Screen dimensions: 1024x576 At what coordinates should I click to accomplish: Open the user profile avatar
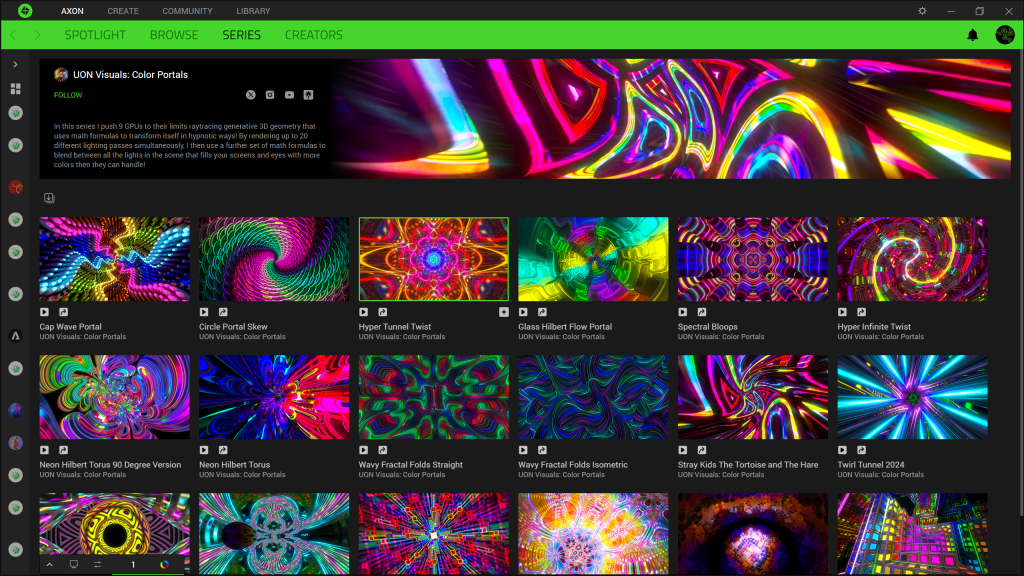pyautogui.click(x=1004, y=35)
